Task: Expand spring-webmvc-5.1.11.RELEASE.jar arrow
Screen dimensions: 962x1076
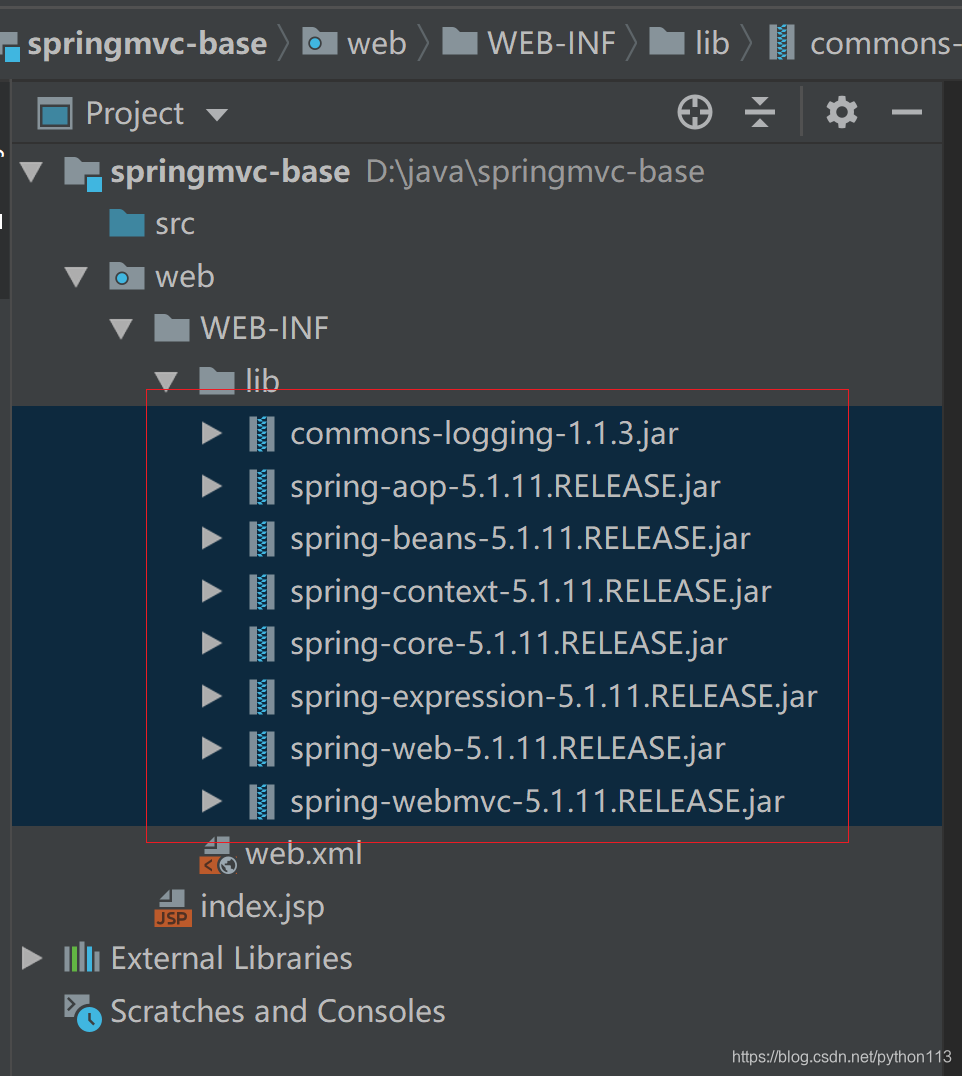Action: point(211,802)
